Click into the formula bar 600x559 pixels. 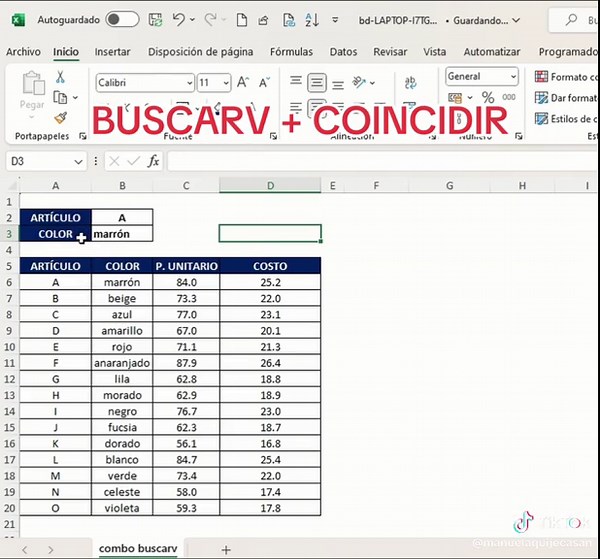[383, 161]
